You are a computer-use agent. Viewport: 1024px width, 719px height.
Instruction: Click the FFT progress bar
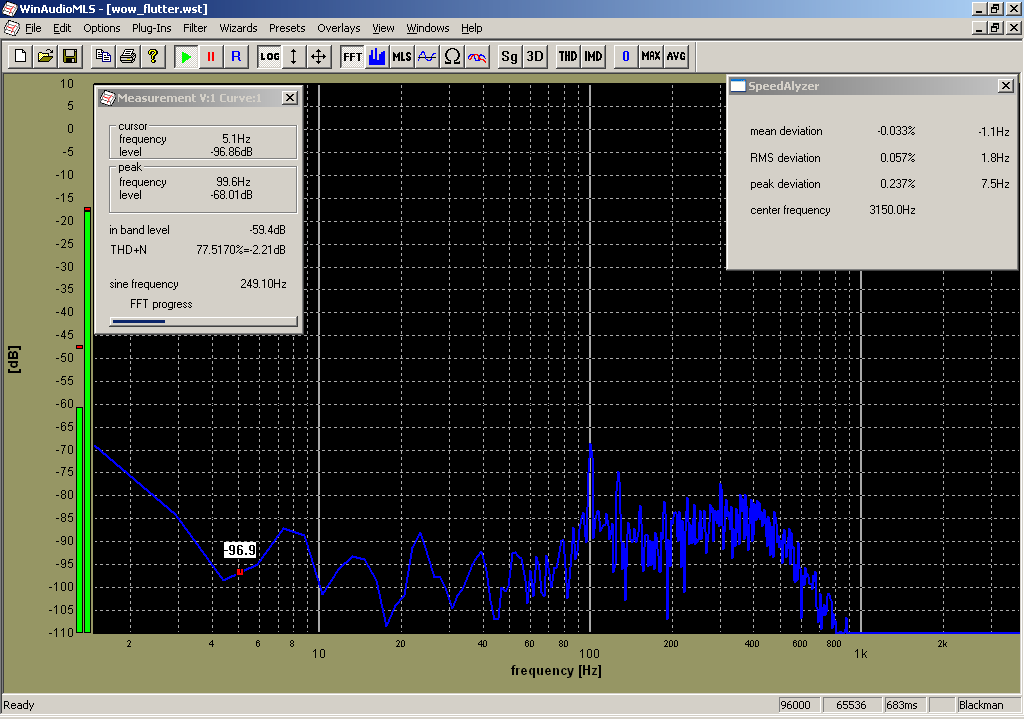coord(204,321)
